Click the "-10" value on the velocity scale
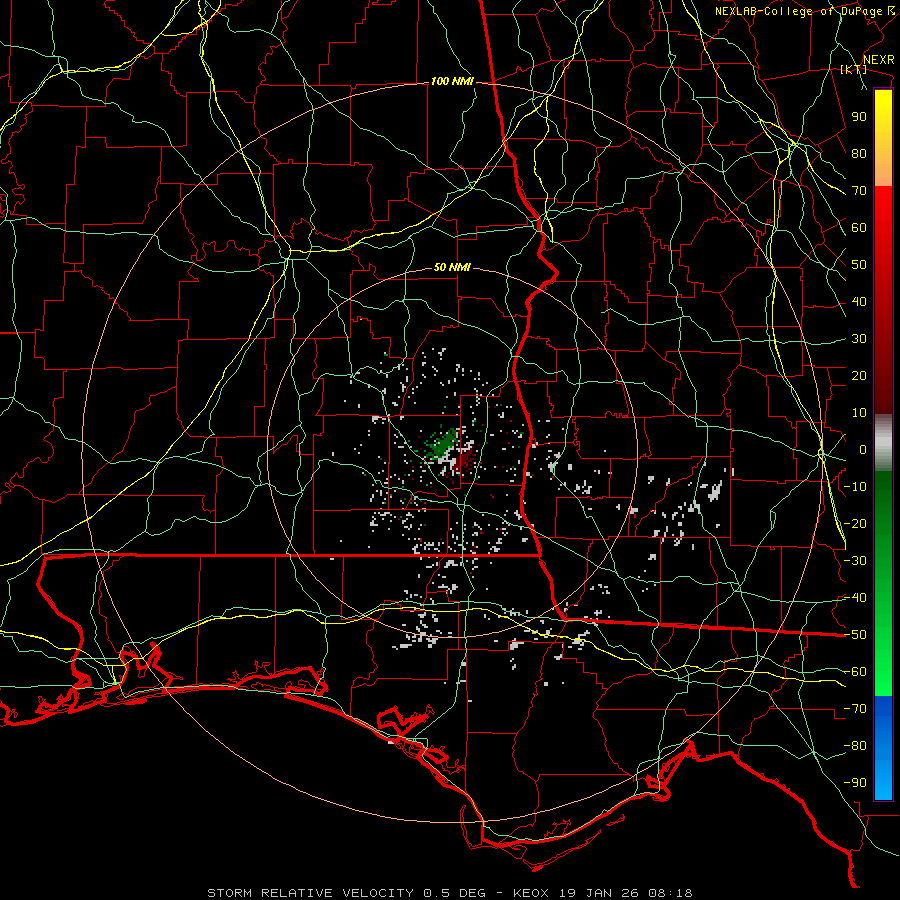Viewport: 900px width, 900px height. (x=856, y=487)
